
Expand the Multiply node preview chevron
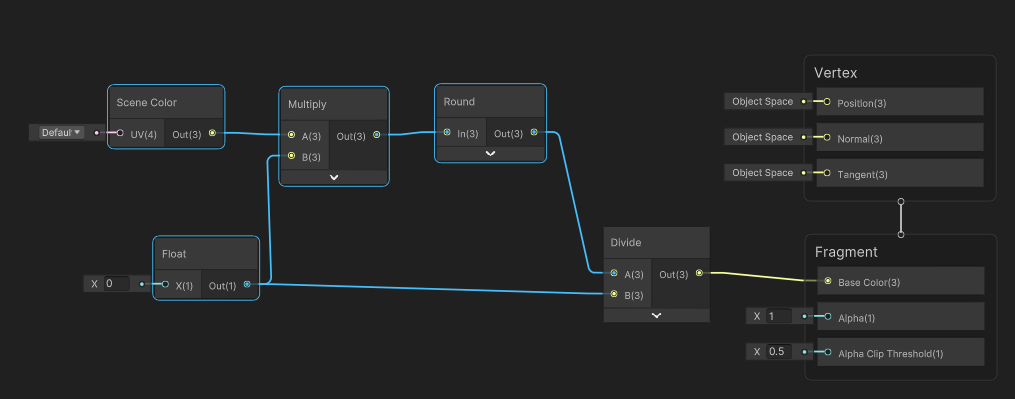point(334,177)
